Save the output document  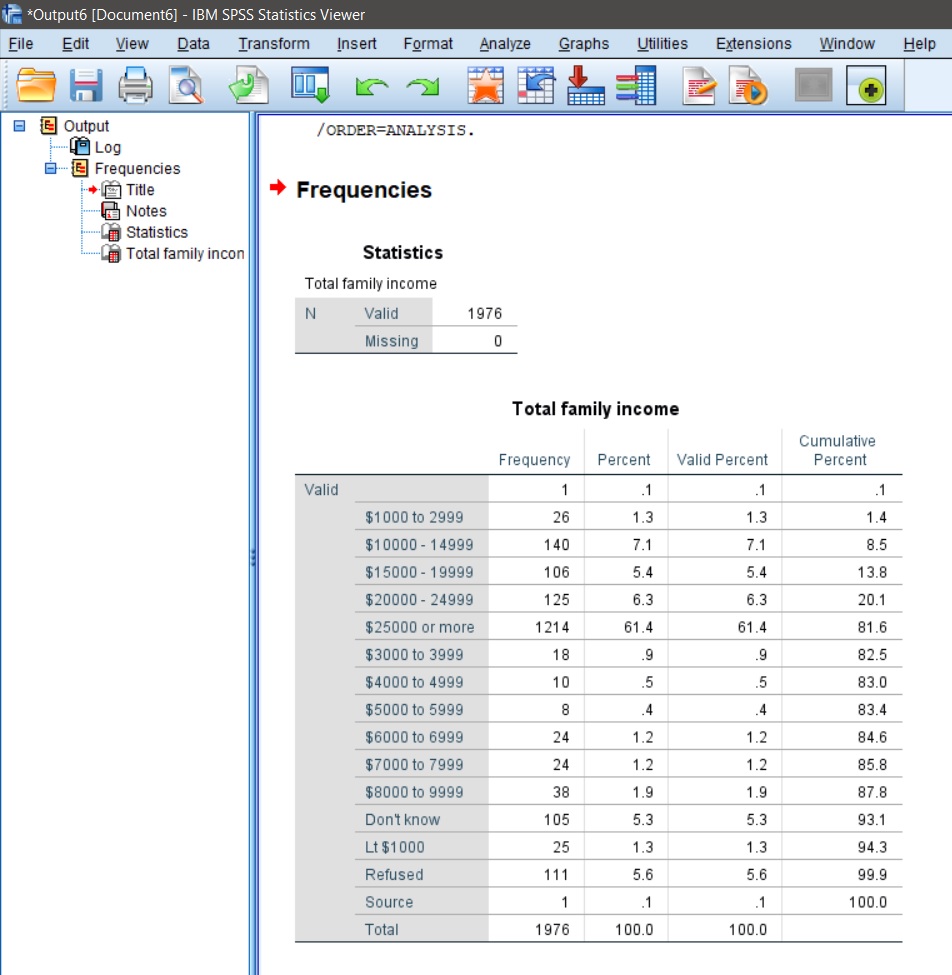click(86, 87)
